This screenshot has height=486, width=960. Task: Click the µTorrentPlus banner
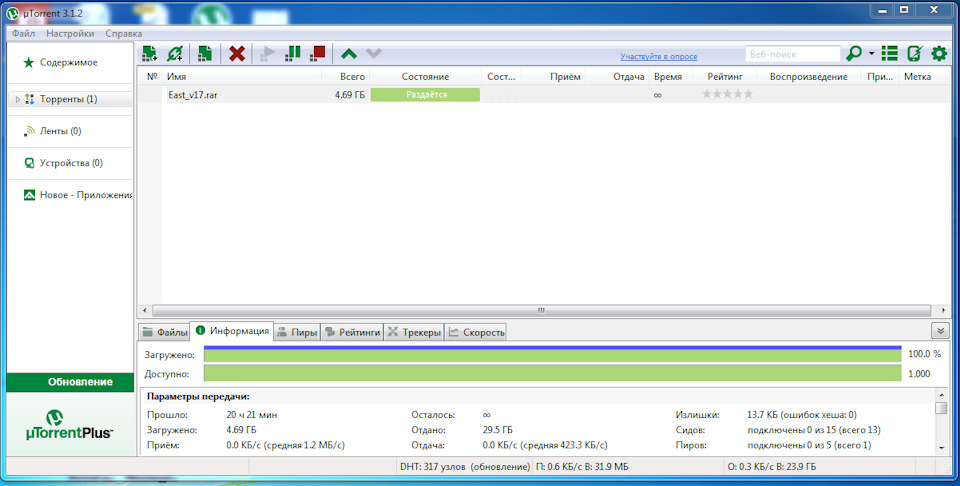point(69,425)
